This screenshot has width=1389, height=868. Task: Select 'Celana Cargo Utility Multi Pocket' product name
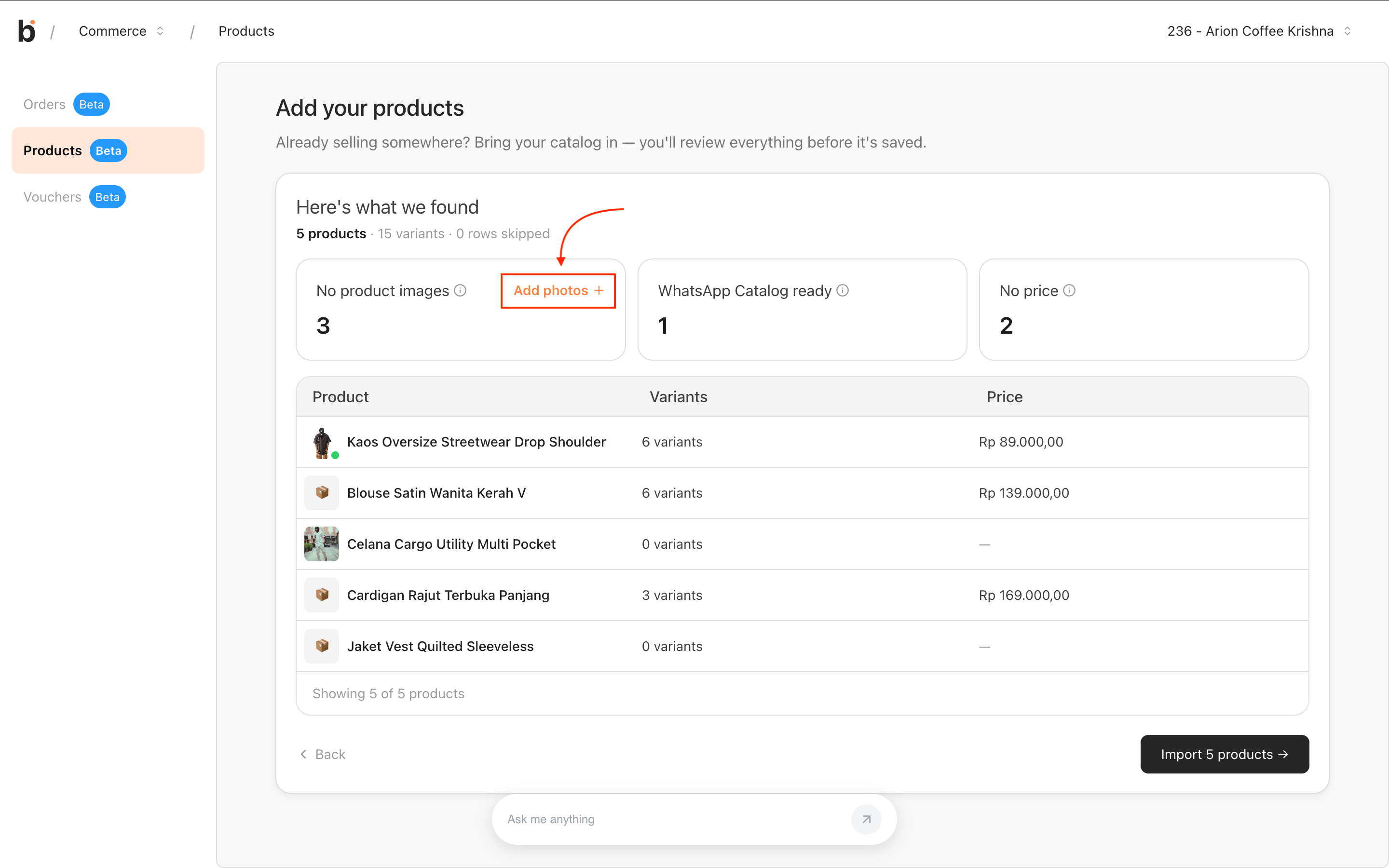click(451, 544)
